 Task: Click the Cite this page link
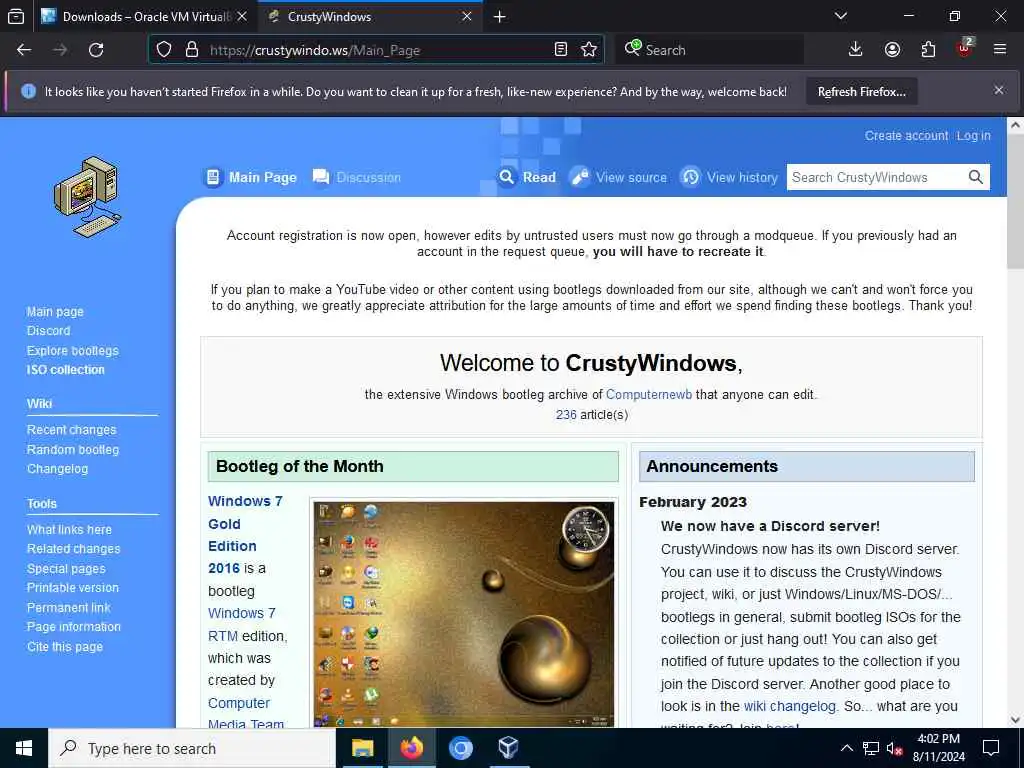pos(65,647)
